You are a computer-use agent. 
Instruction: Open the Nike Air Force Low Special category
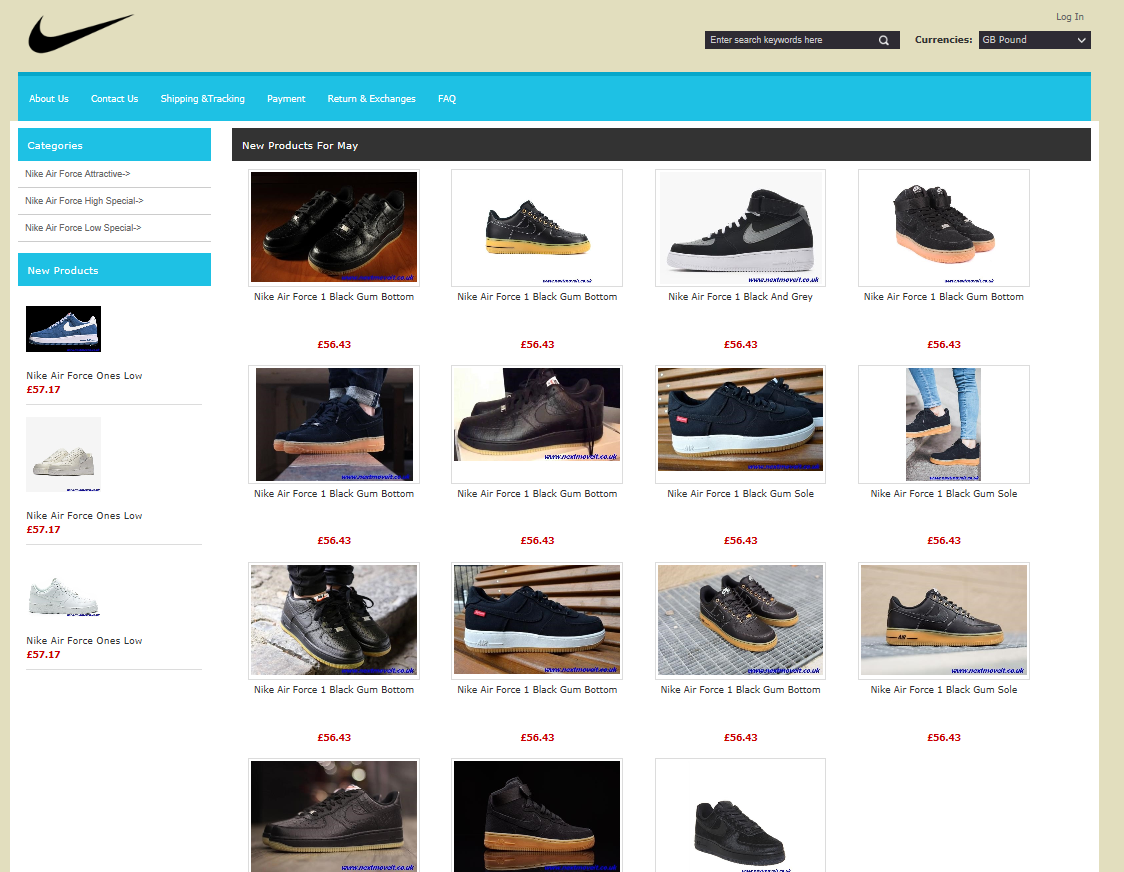(x=83, y=227)
